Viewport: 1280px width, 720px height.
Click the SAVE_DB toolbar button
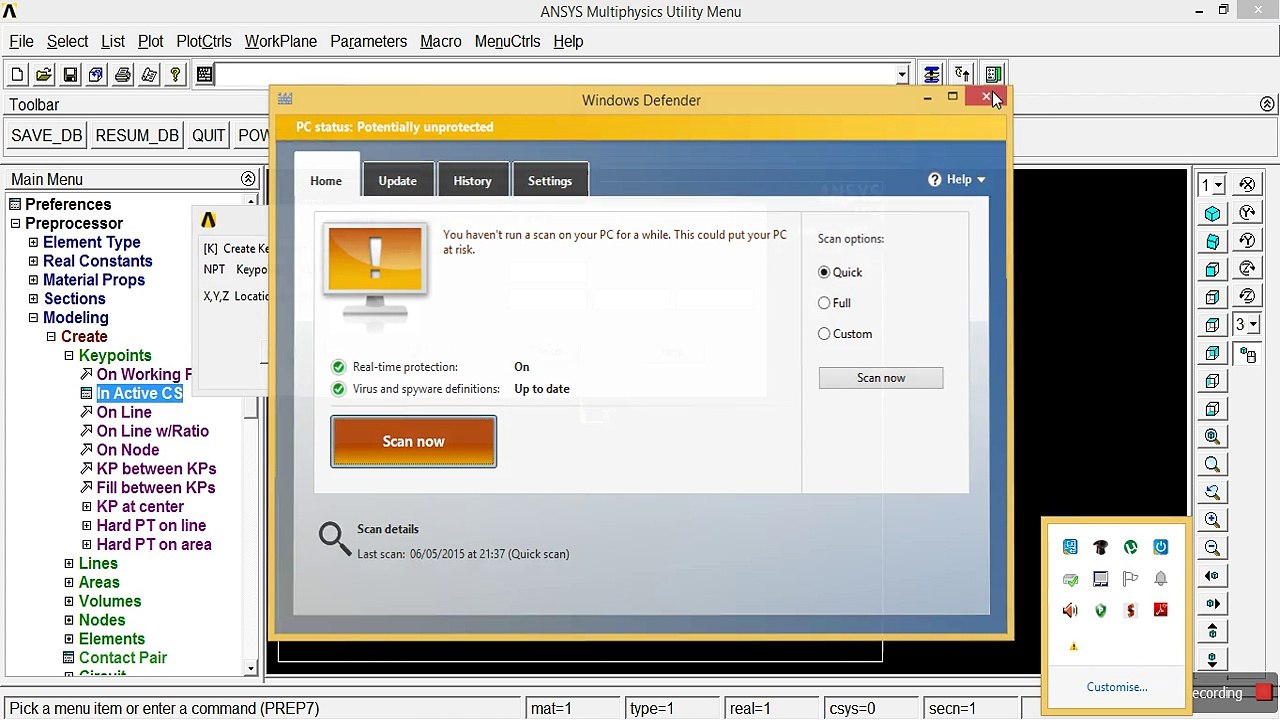47,136
